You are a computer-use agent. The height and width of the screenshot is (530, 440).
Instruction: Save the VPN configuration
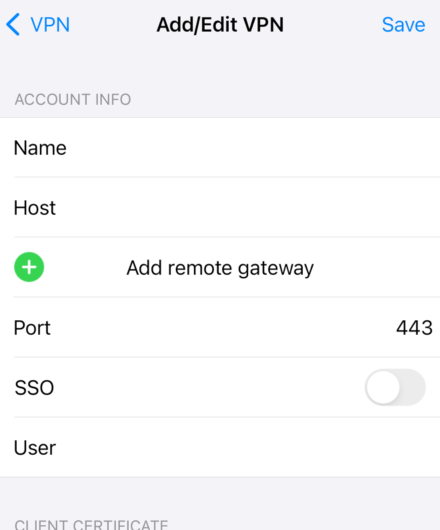coord(404,25)
